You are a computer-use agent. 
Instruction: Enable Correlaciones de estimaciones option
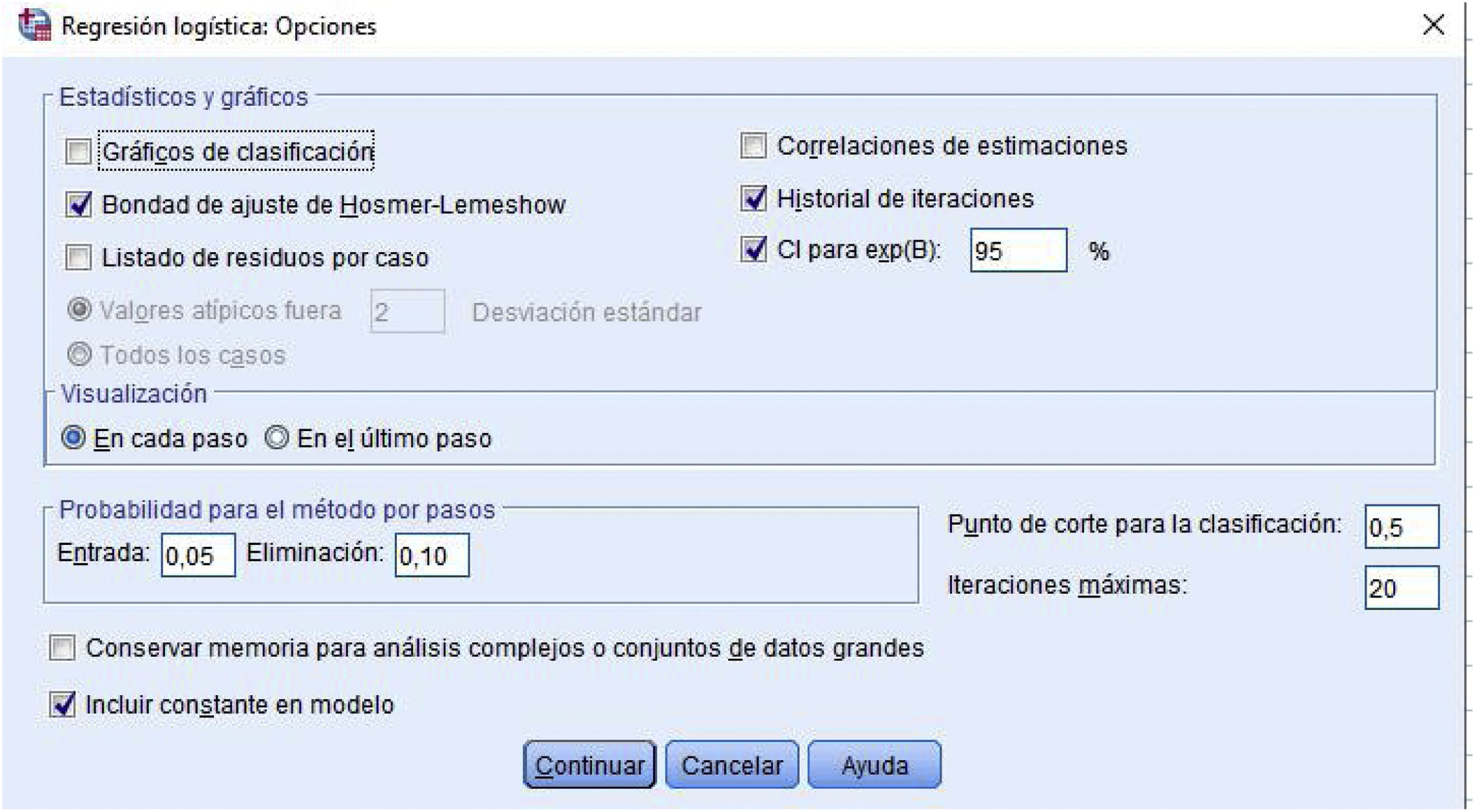pos(753,146)
